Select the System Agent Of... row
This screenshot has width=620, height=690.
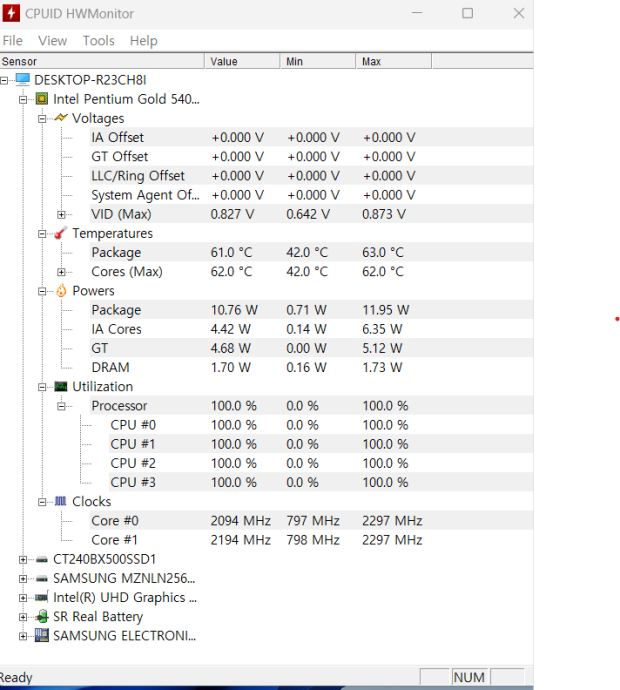coord(311,195)
